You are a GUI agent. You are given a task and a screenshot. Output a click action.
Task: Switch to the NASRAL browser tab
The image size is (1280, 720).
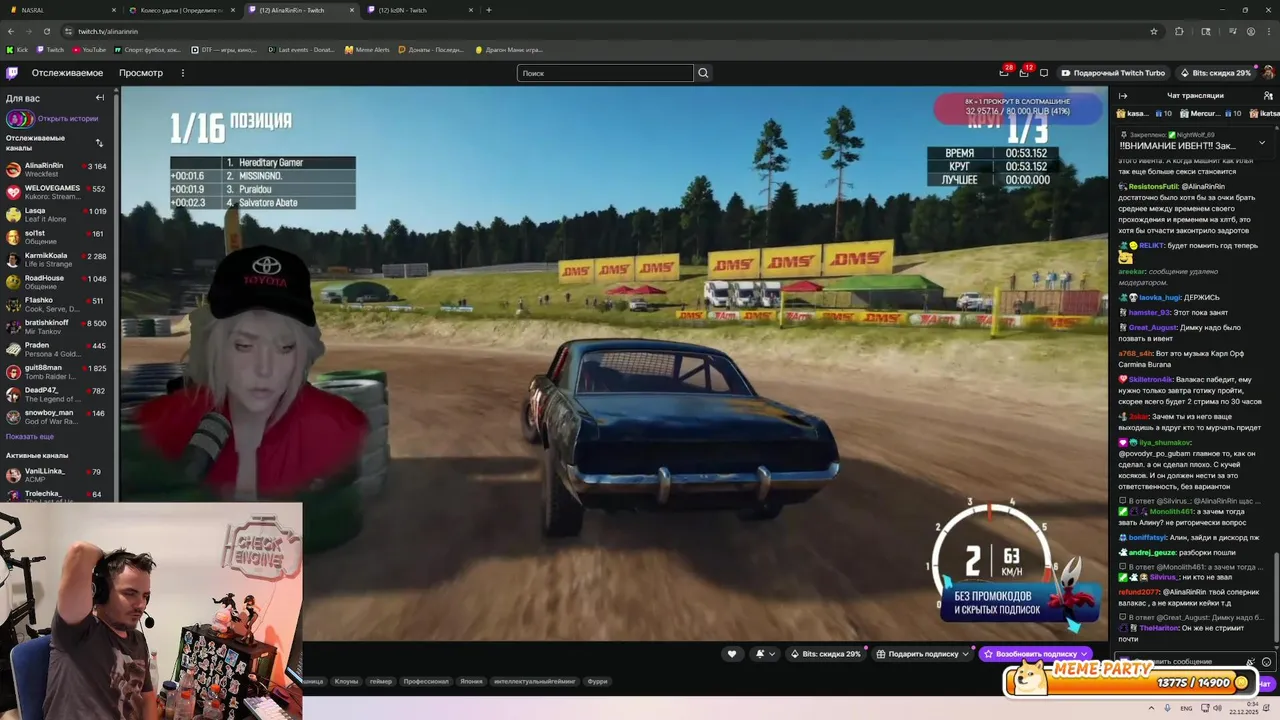click(60, 10)
